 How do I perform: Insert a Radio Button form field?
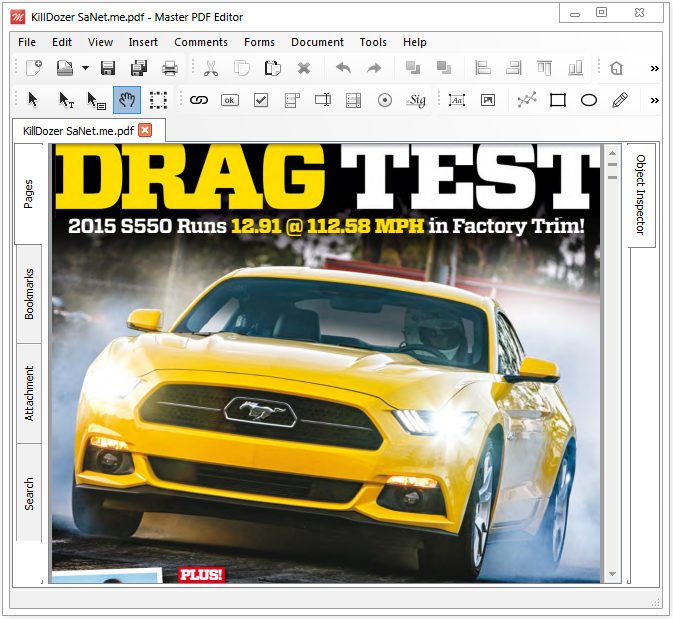pyautogui.click(x=385, y=100)
